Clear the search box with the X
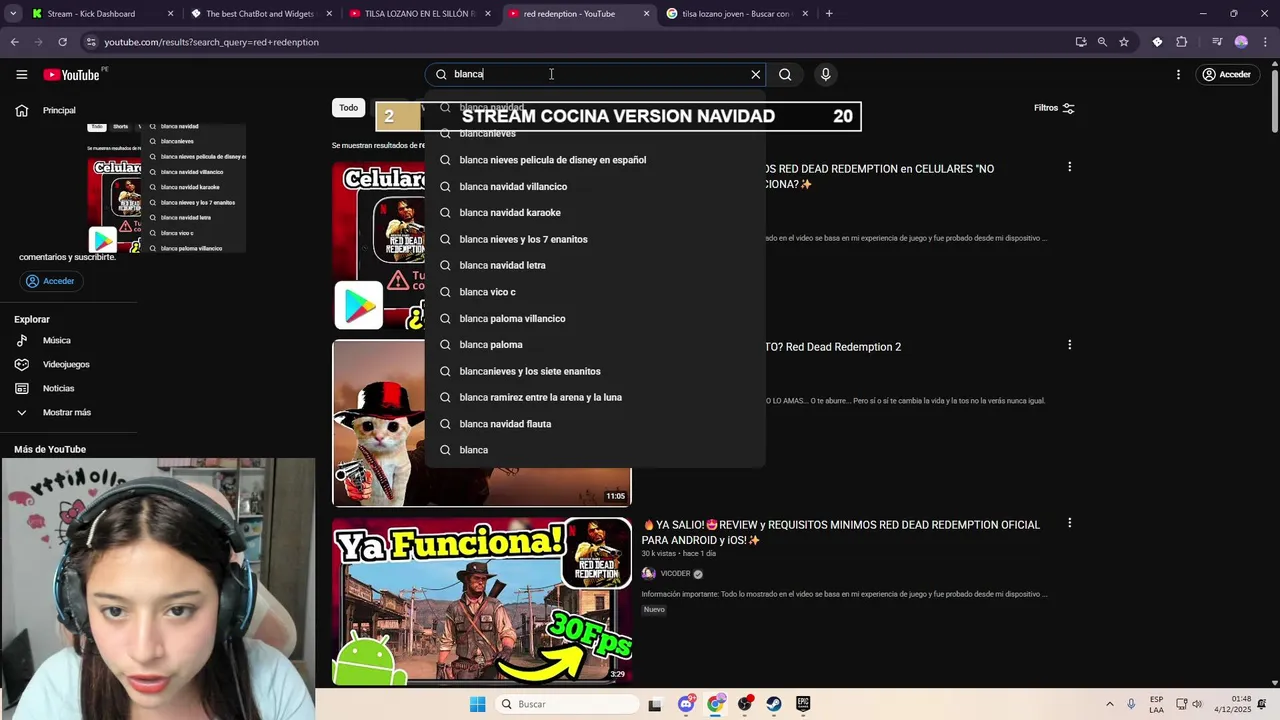 (x=756, y=74)
